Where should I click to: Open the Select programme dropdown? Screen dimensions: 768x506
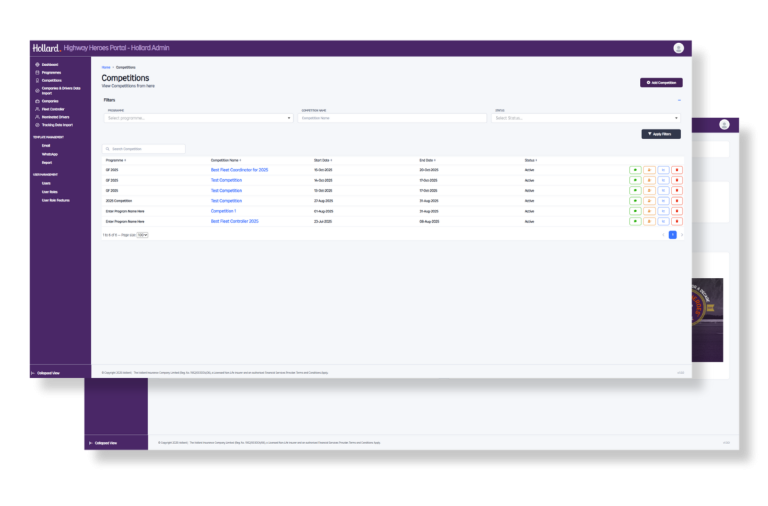(x=198, y=118)
